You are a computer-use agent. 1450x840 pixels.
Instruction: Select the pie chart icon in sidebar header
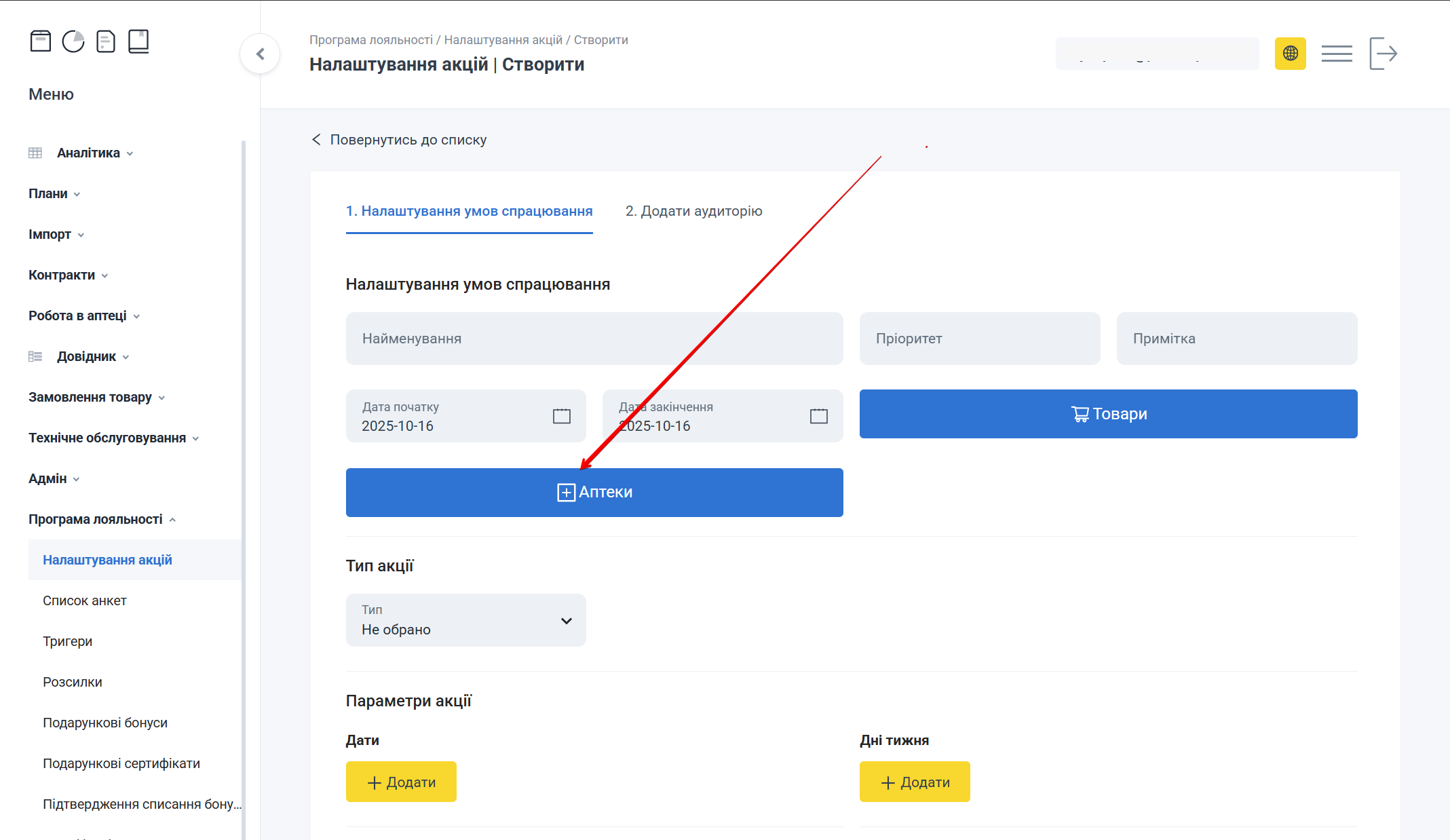73,41
